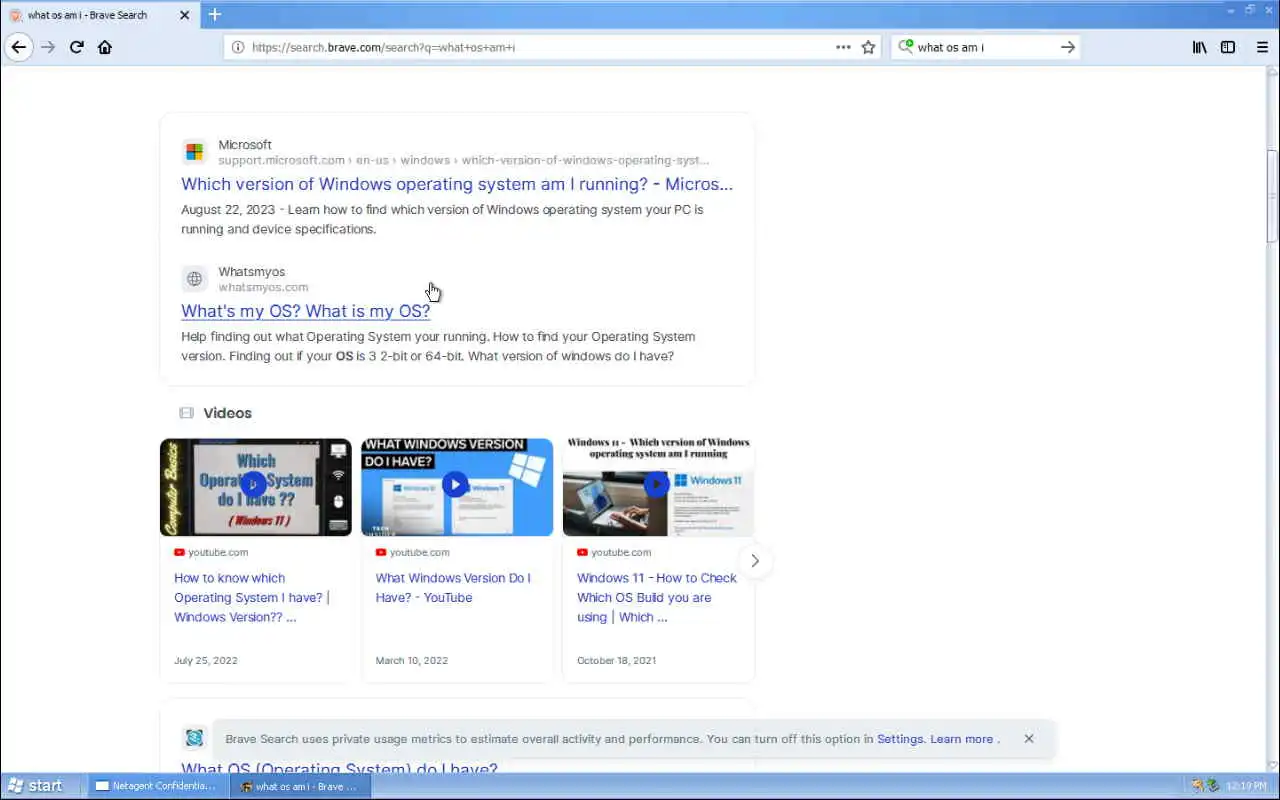Viewport: 1280px width, 800px height.
Task: Open a new tab with plus button
Action: [x=214, y=14]
